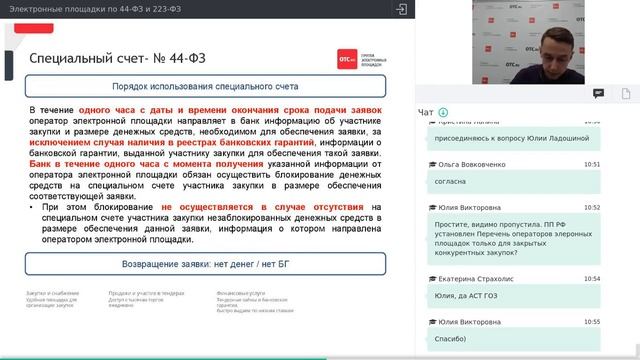
Task: Click the graduation cap icon beside Ольга Вовковченко
Action: 433,164
